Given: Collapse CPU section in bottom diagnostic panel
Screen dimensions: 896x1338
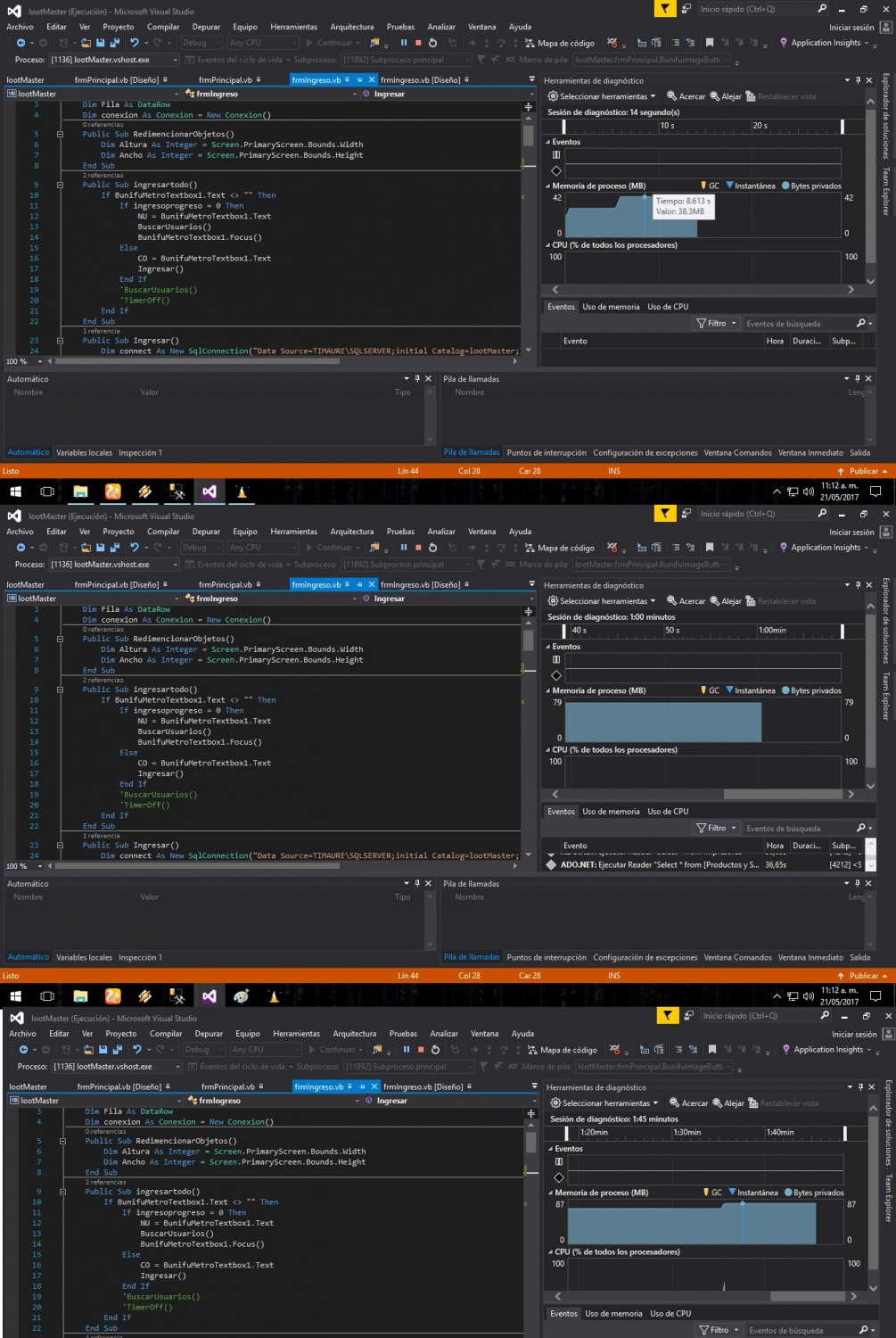Looking at the screenshot, I should [551, 1251].
